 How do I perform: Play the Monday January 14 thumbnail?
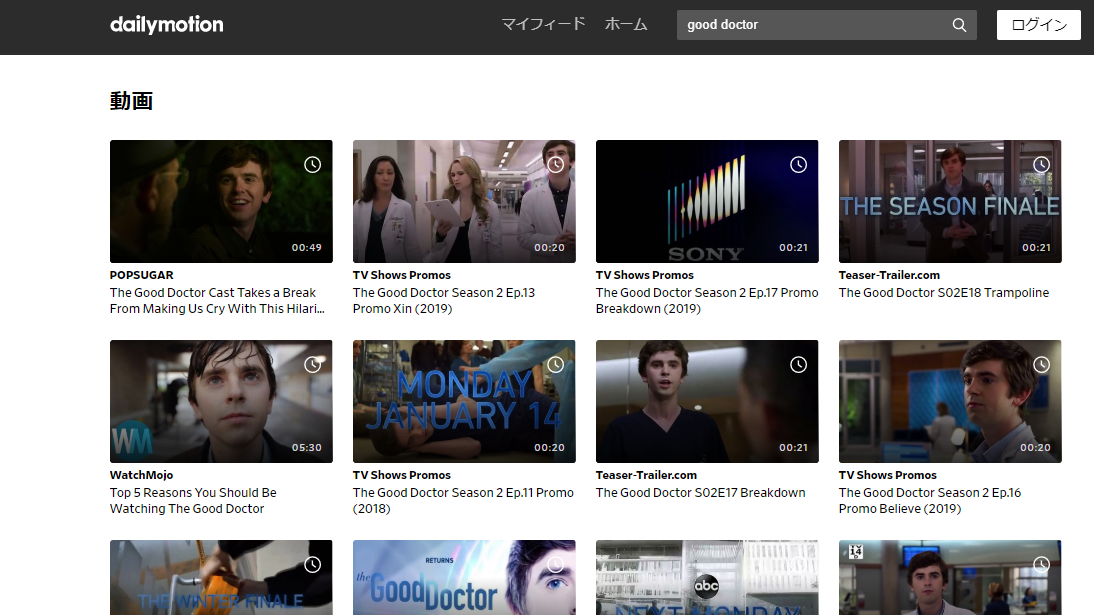point(464,401)
